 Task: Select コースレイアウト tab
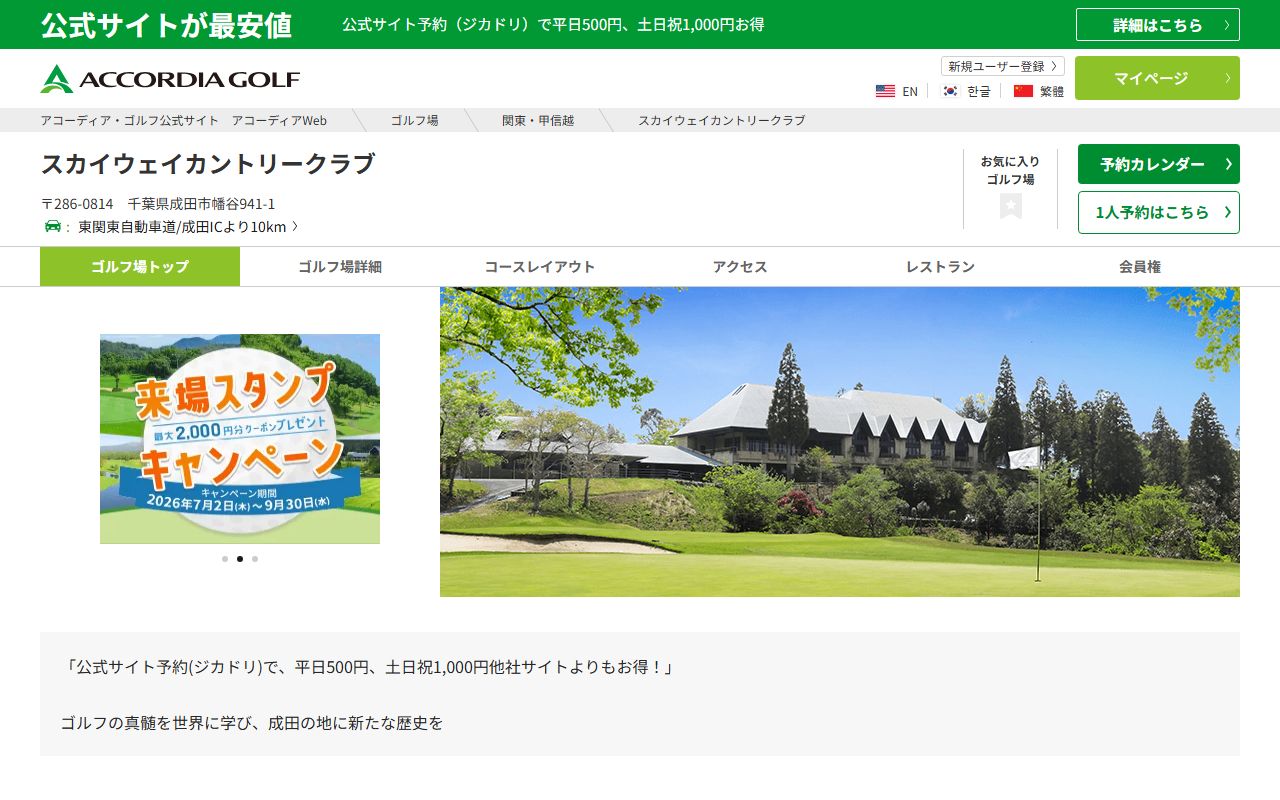(x=540, y=267)
